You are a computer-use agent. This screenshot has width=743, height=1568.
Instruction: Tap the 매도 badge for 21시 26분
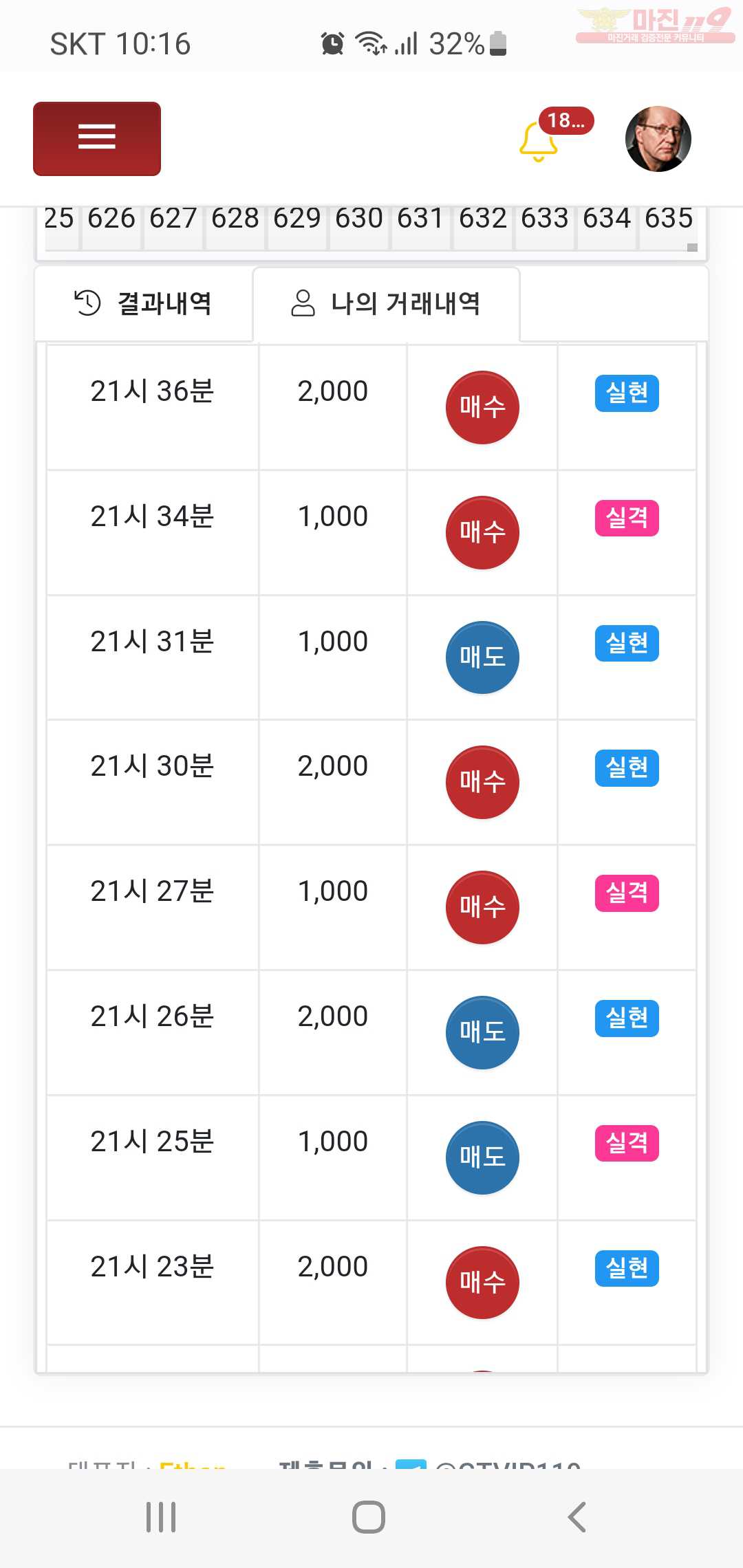point(482,1032)
